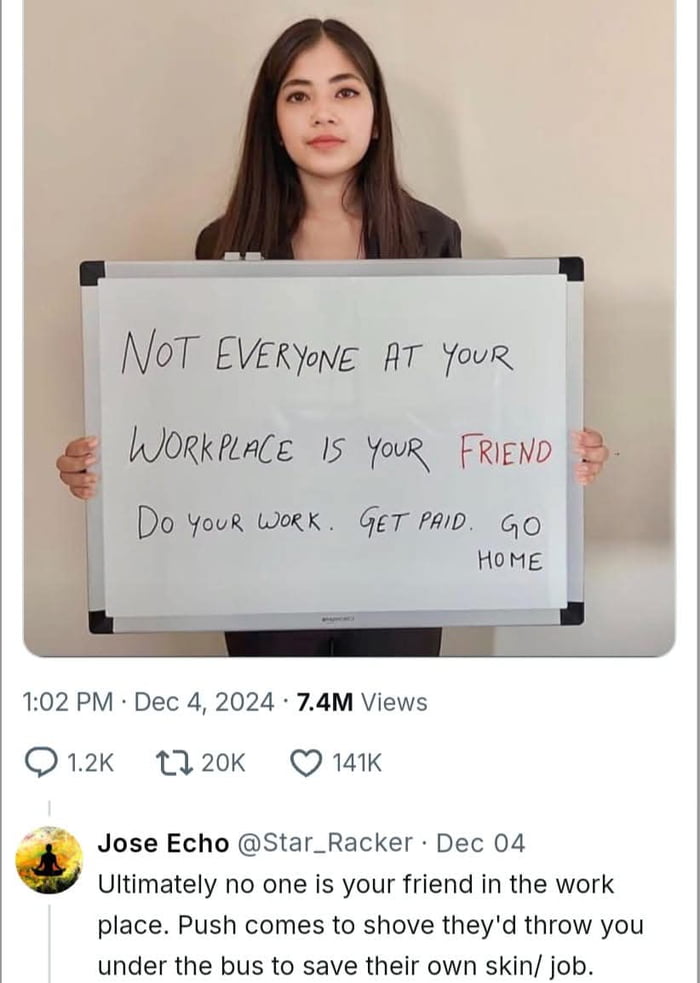Visit the @Star_Racker handle

[325, 843]
